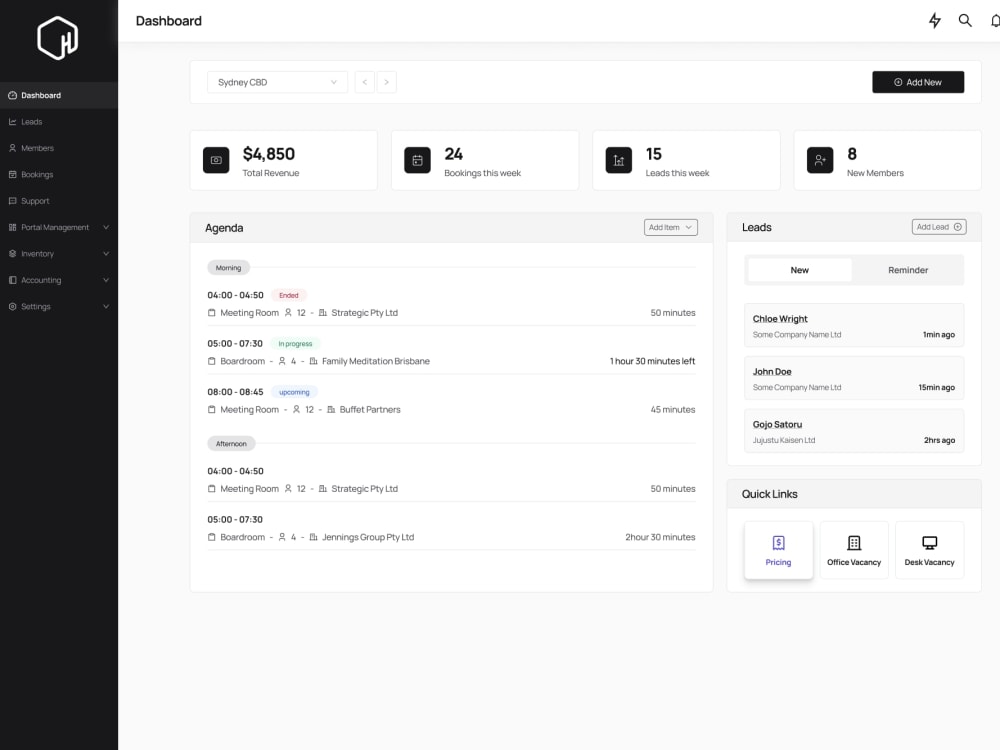Open notifications bell icon
The height and width of the screenshot is (750, 1000).
coord(995,20)
